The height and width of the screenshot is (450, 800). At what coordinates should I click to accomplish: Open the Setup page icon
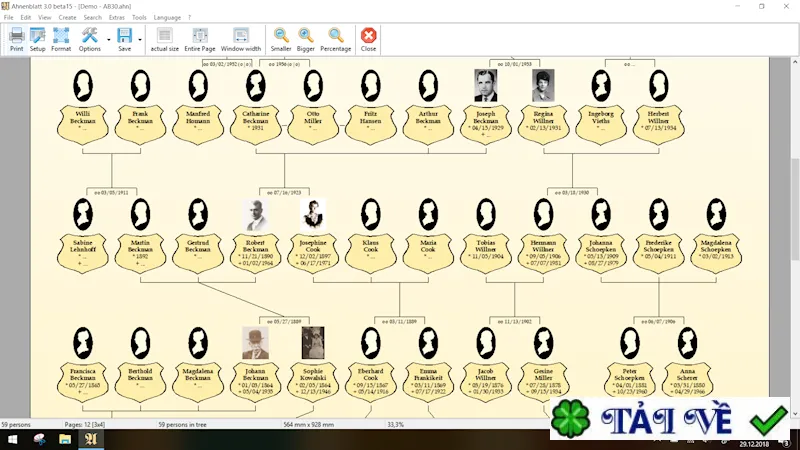coord(37,36)
